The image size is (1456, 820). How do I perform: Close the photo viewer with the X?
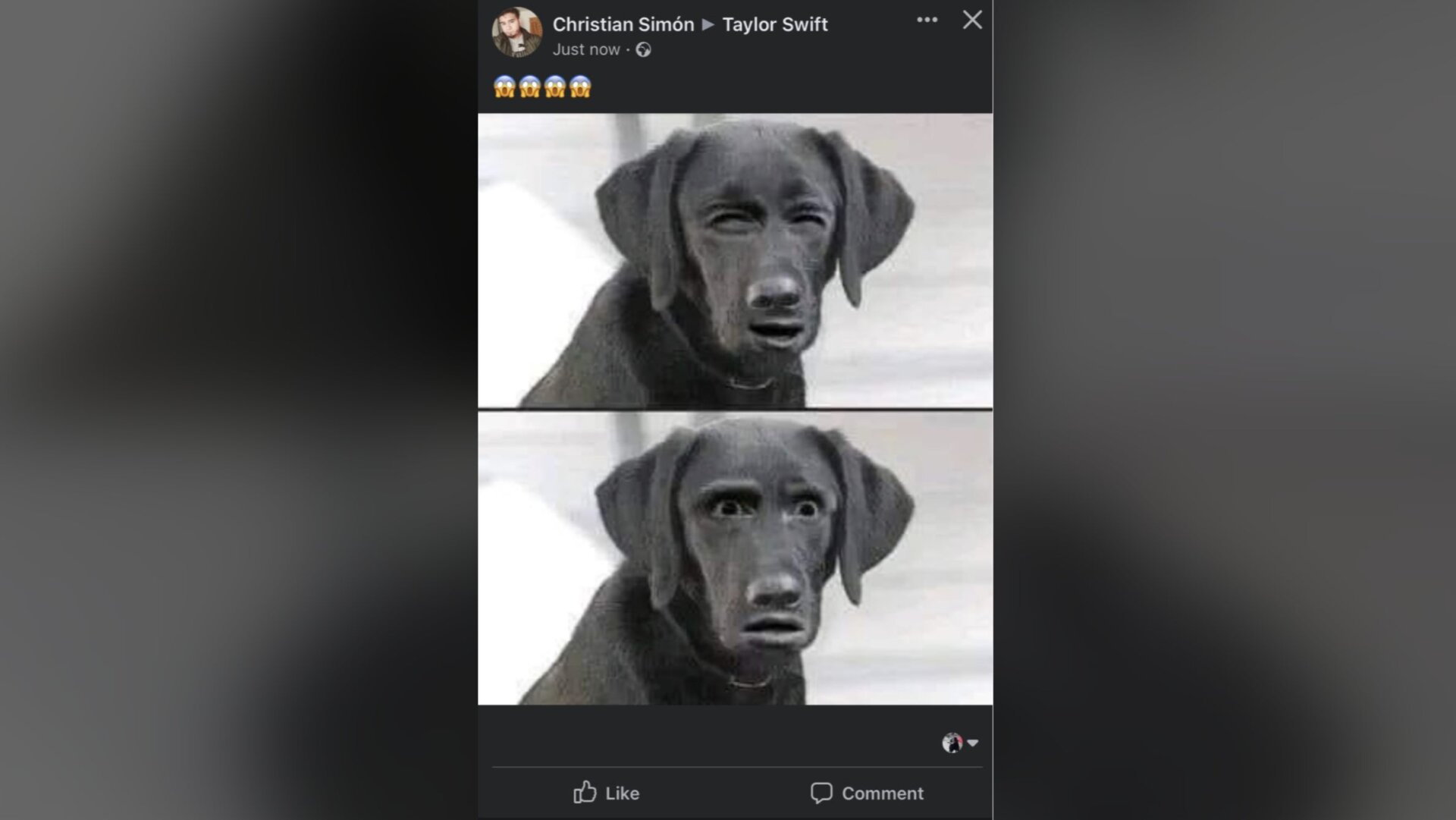point(972,20)
